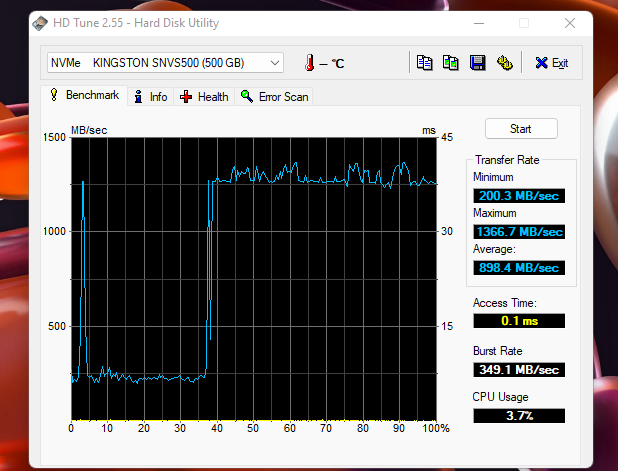Open the Error Scan tab

coord(274,97)
